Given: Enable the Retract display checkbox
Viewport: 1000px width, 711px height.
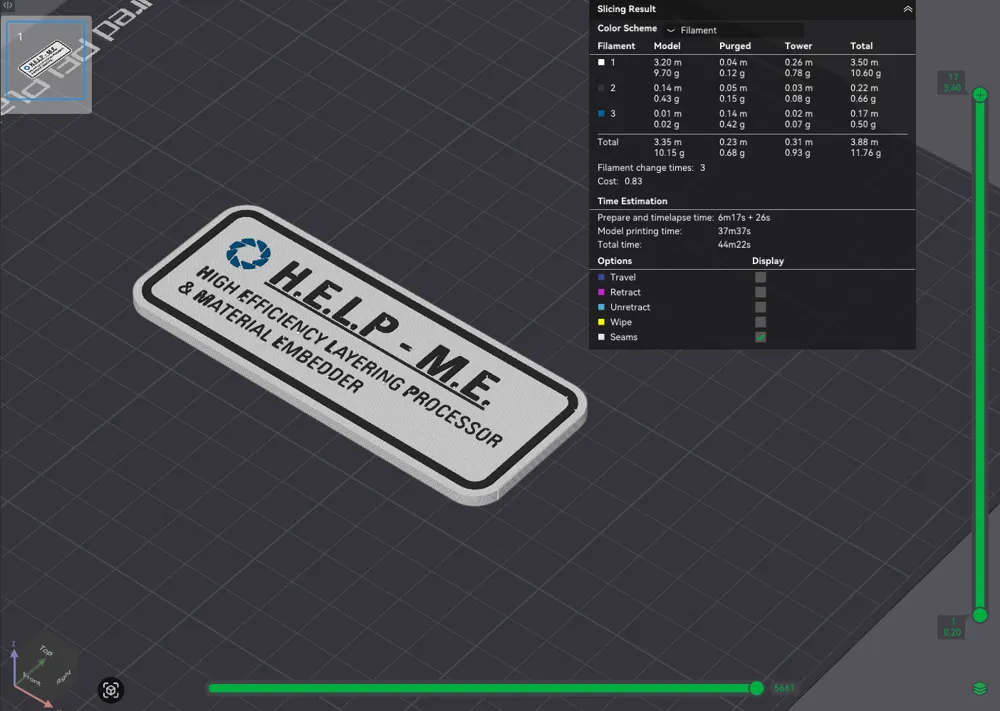Looking at the screenshot, I should coord(760,292).
